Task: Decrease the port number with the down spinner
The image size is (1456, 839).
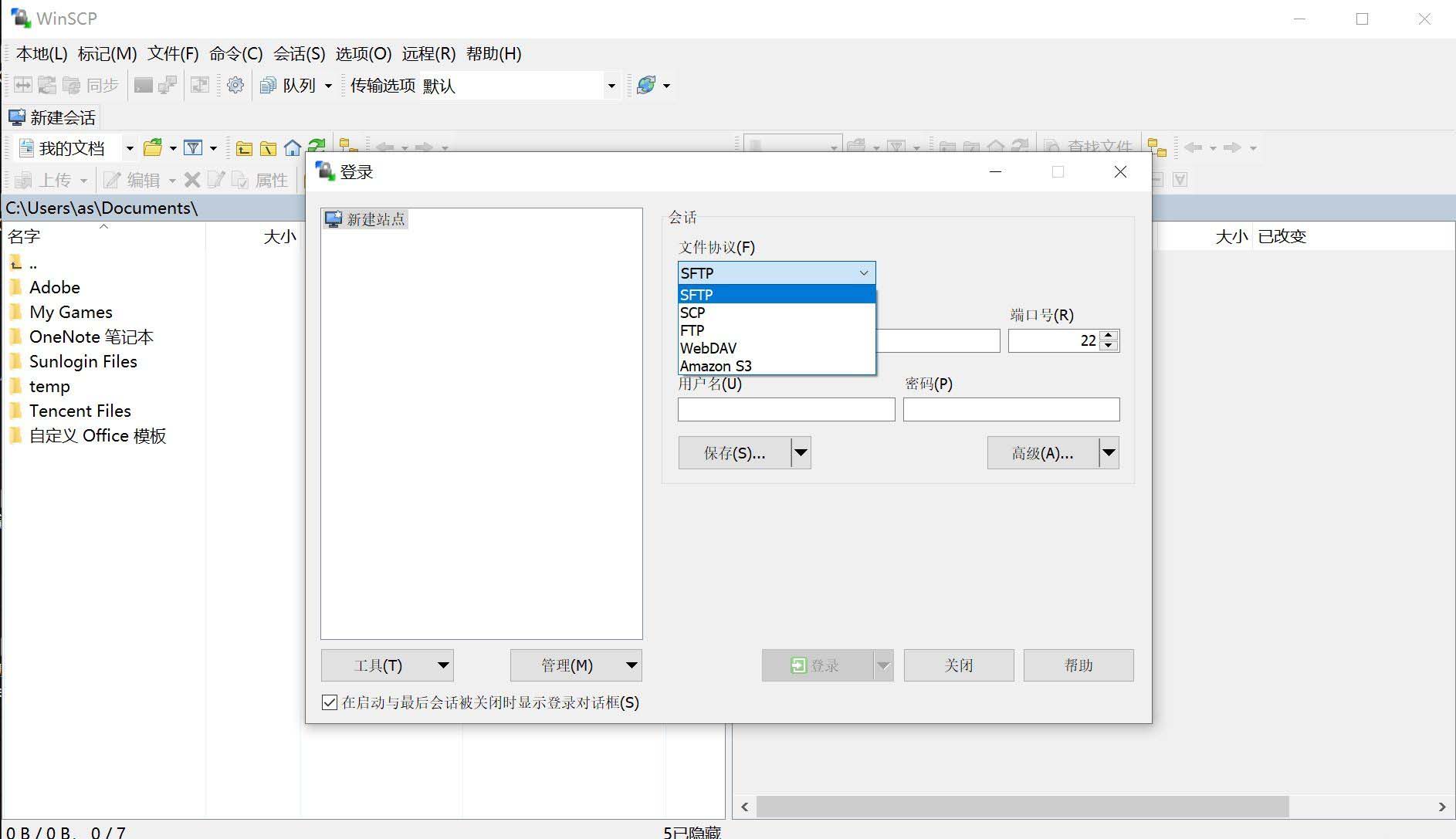Action: pos(1109,346)
